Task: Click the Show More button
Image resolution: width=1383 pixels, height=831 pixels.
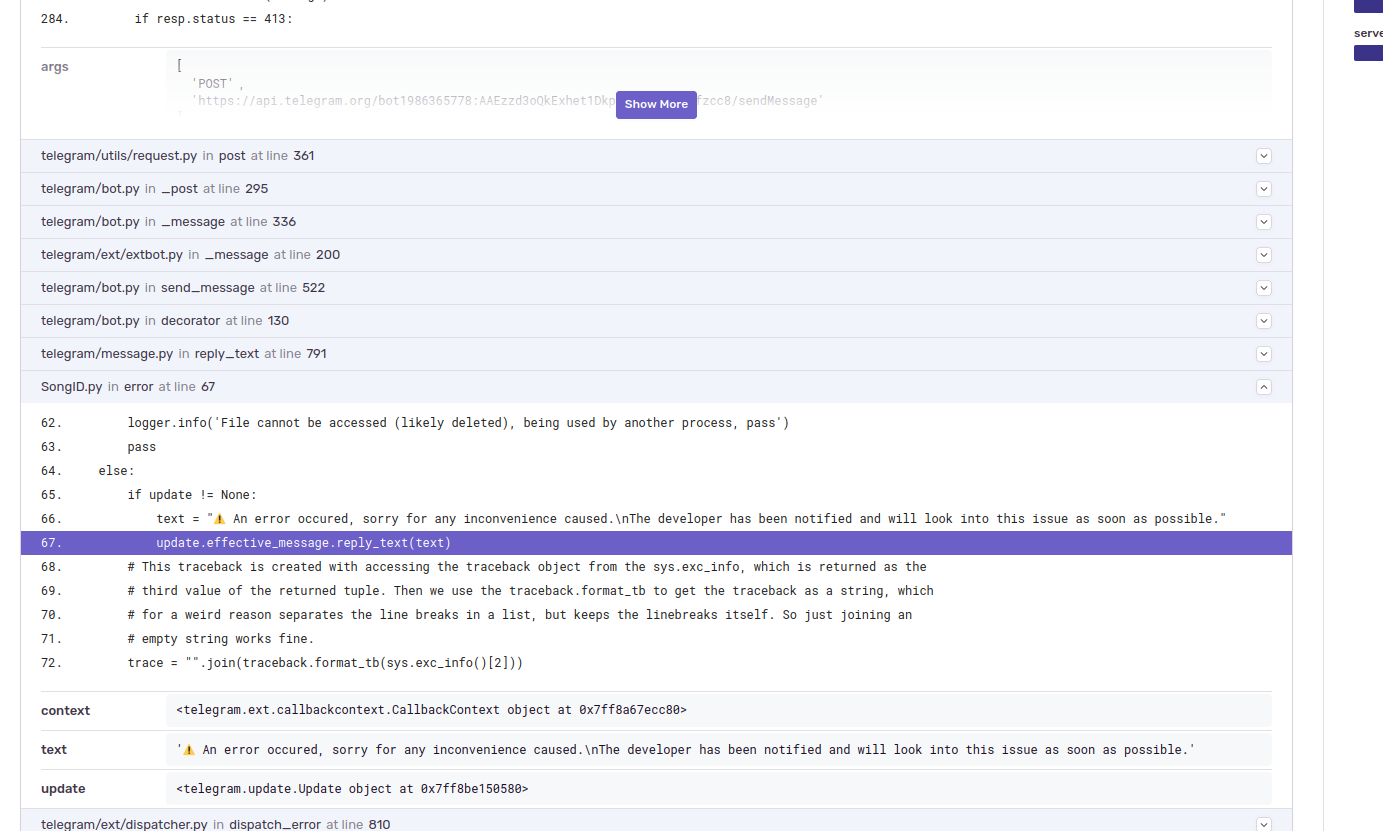Action: pos(656,104)
